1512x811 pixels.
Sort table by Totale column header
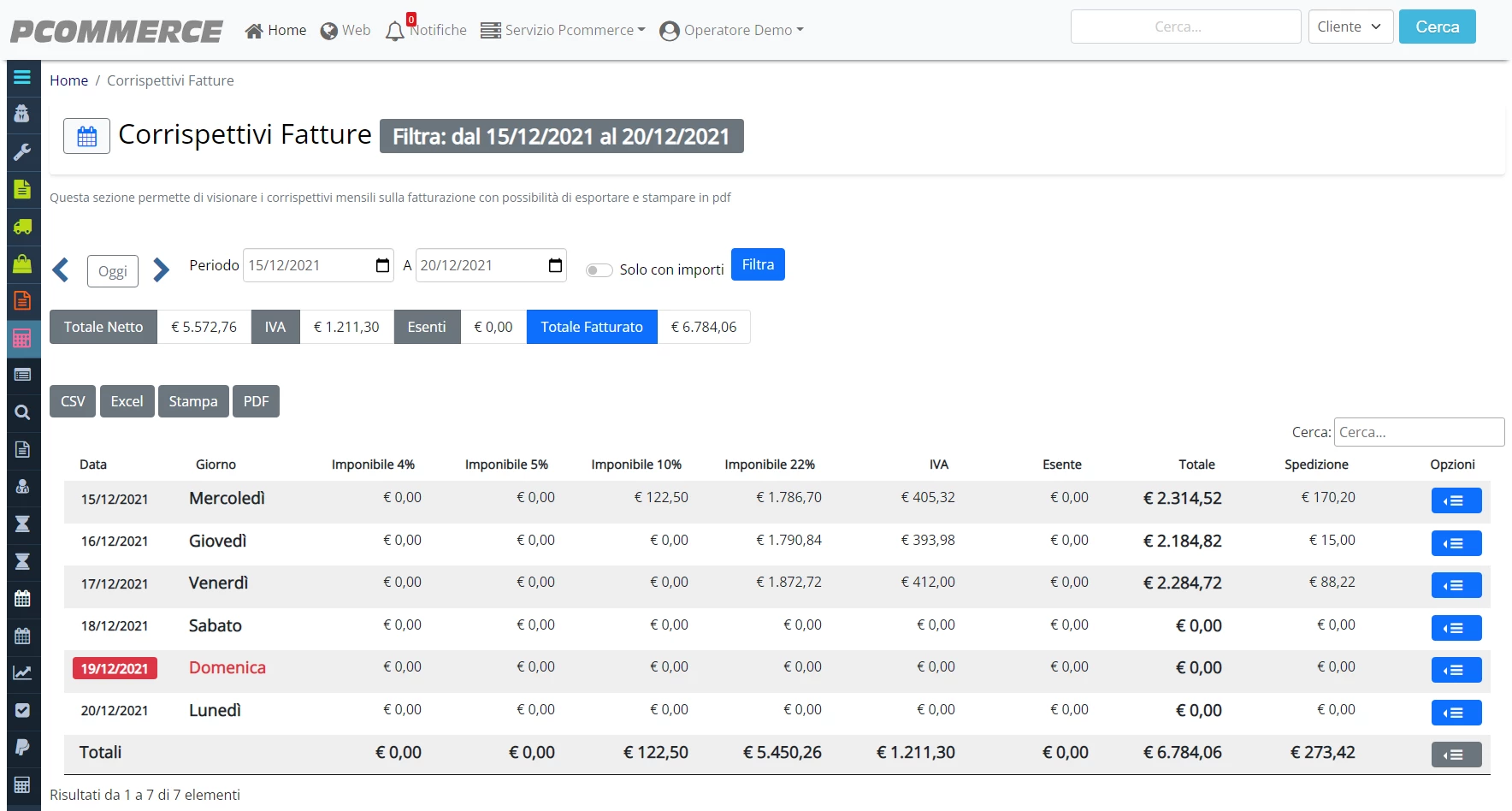[x=1196, y=465]
